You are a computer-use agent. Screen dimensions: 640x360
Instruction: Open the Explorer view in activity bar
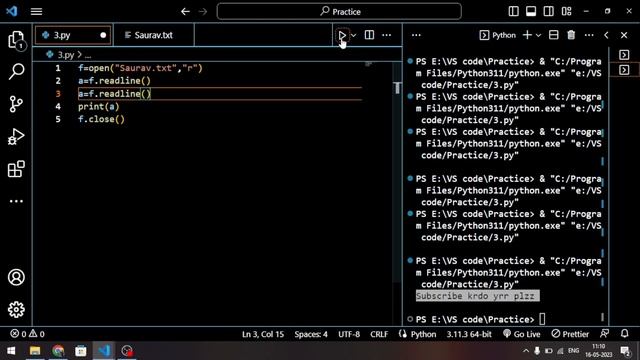[x=16, y=40]
